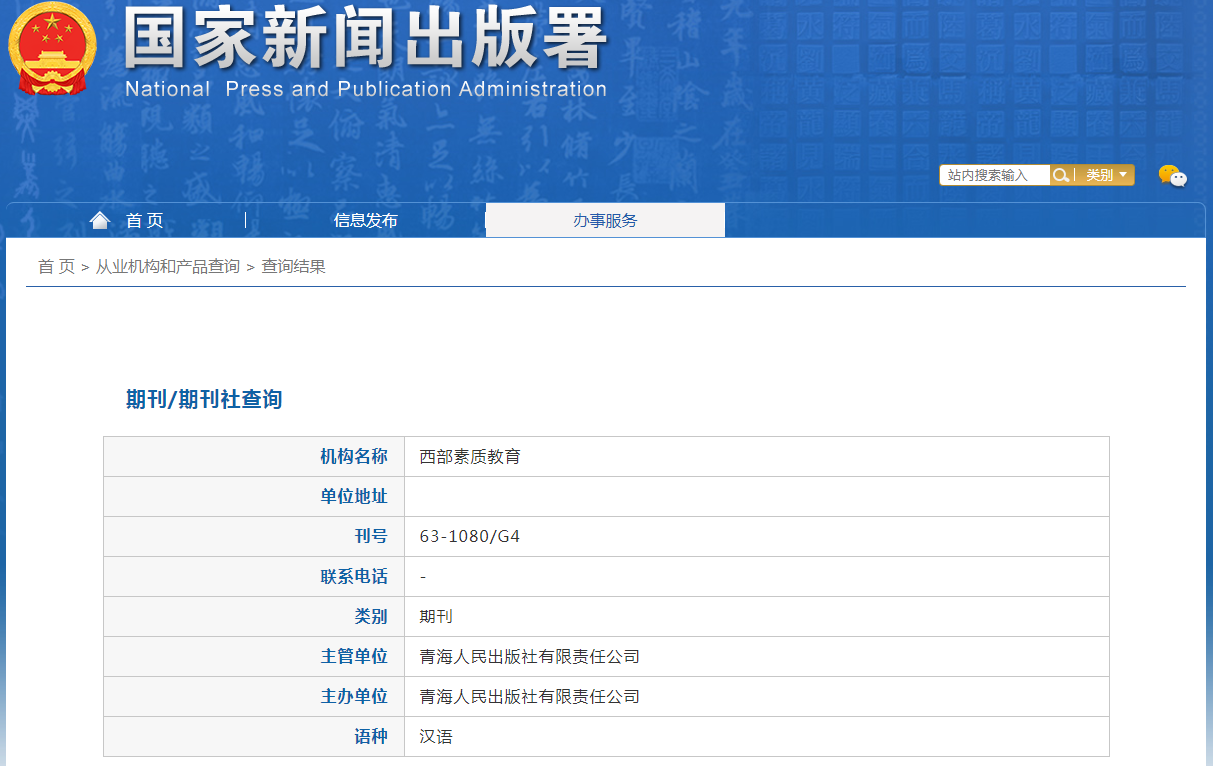1213x766 pixels.
Task: Select the 西部素质教育 institution name
Action: (470, 457)
